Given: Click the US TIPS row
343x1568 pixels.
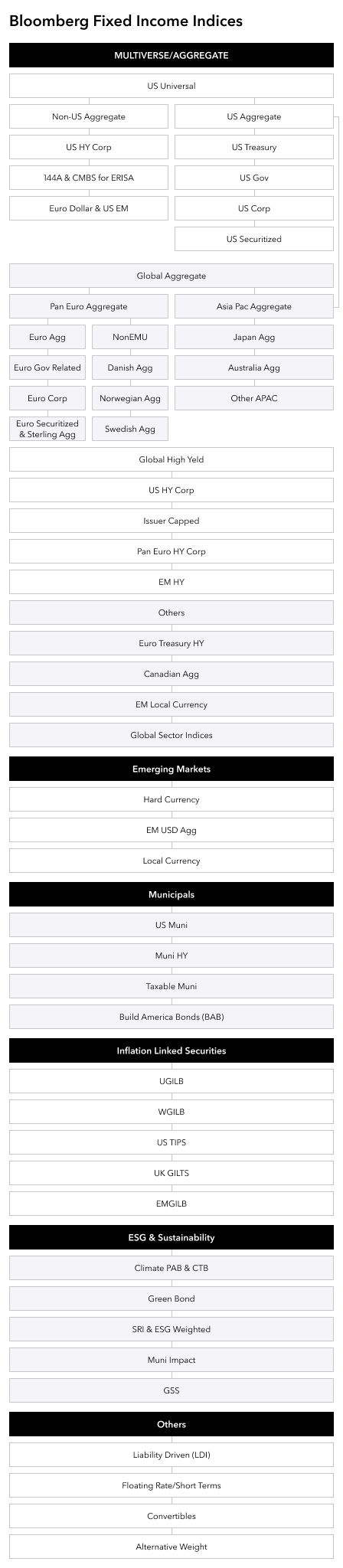Looking at the screenshot, I should pyautogui.click(x=171, y=1142).
